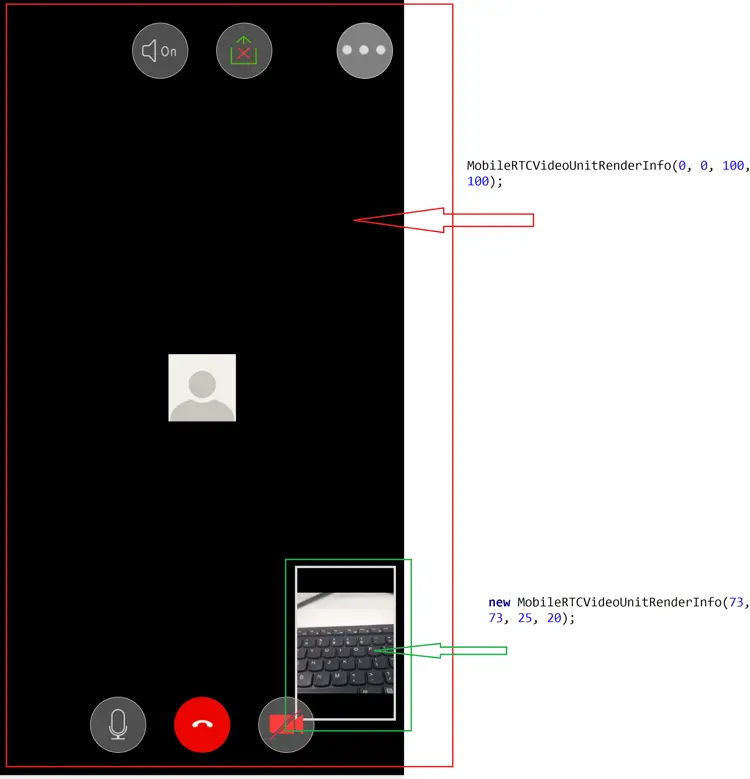Open the three-dots more options menu
This screenshot has height=779, width=750.
click(x=365, y=51)
